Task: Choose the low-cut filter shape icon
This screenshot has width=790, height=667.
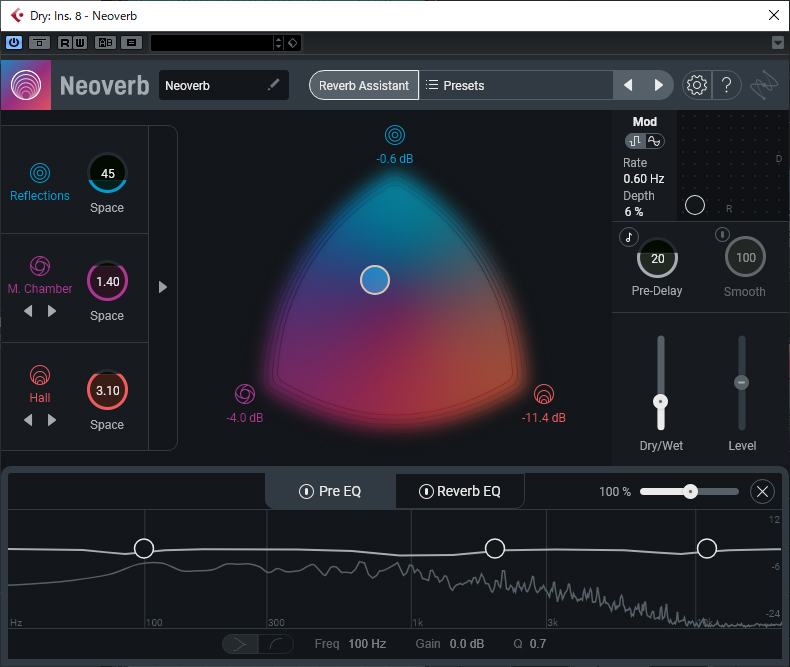Action: (240, 644)
